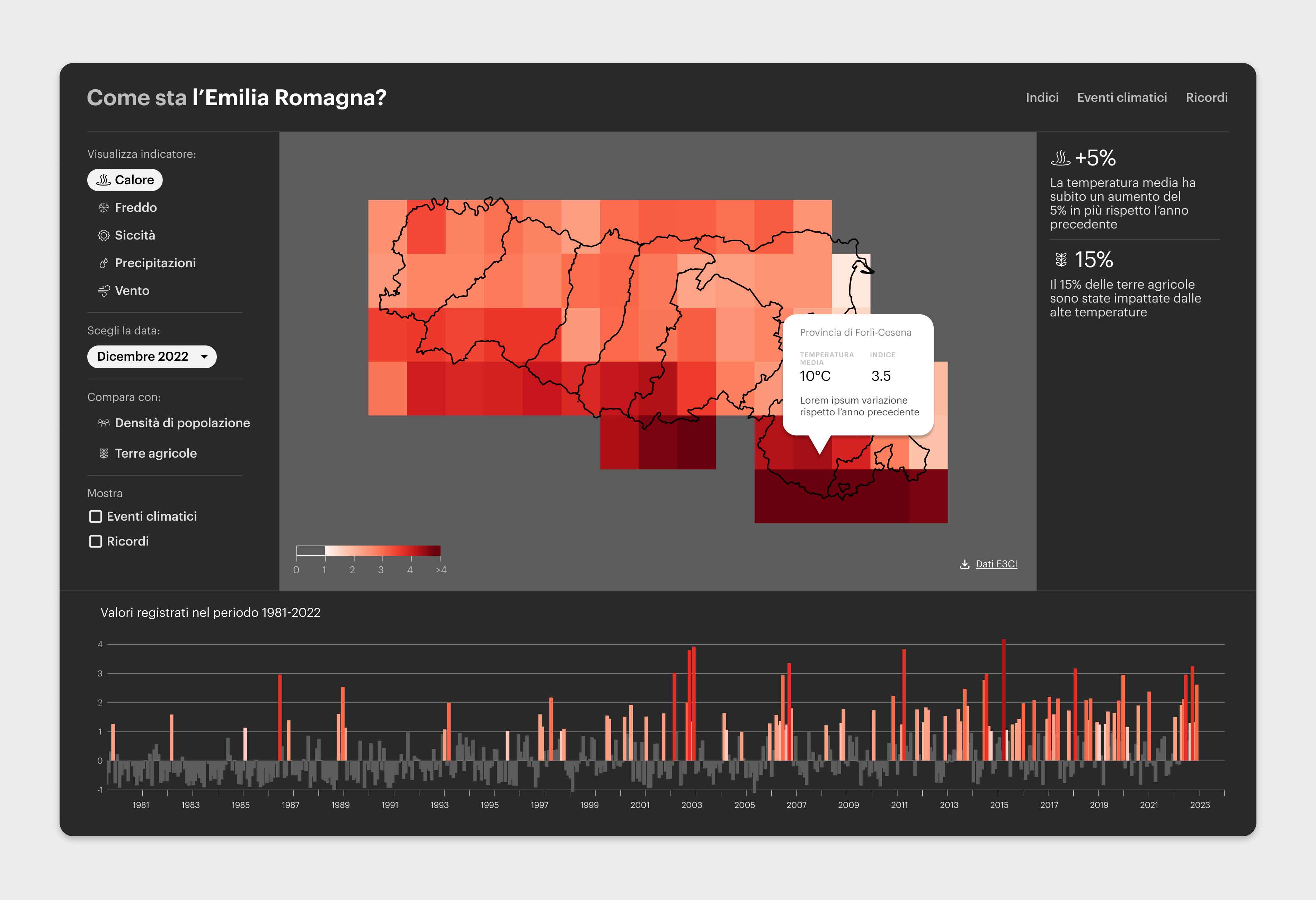The image size is (1316, 900).
Task: Select the Calore heat icon
Action: [x=103, y=180]
